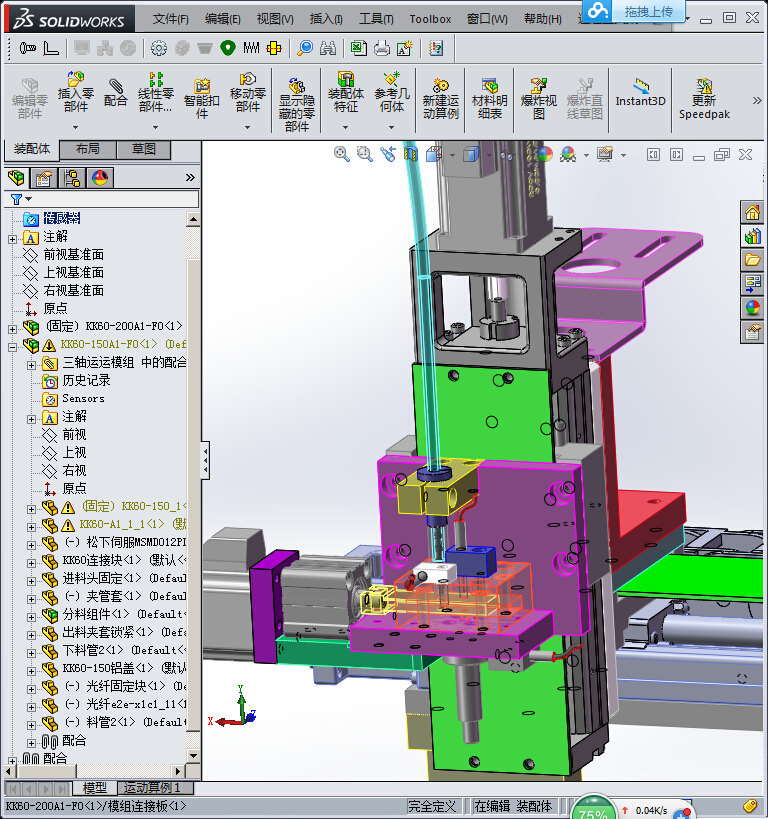Click the yellow bearing calculator icon
The width and height of the screenshot is (768, 819).
point(274,49)
